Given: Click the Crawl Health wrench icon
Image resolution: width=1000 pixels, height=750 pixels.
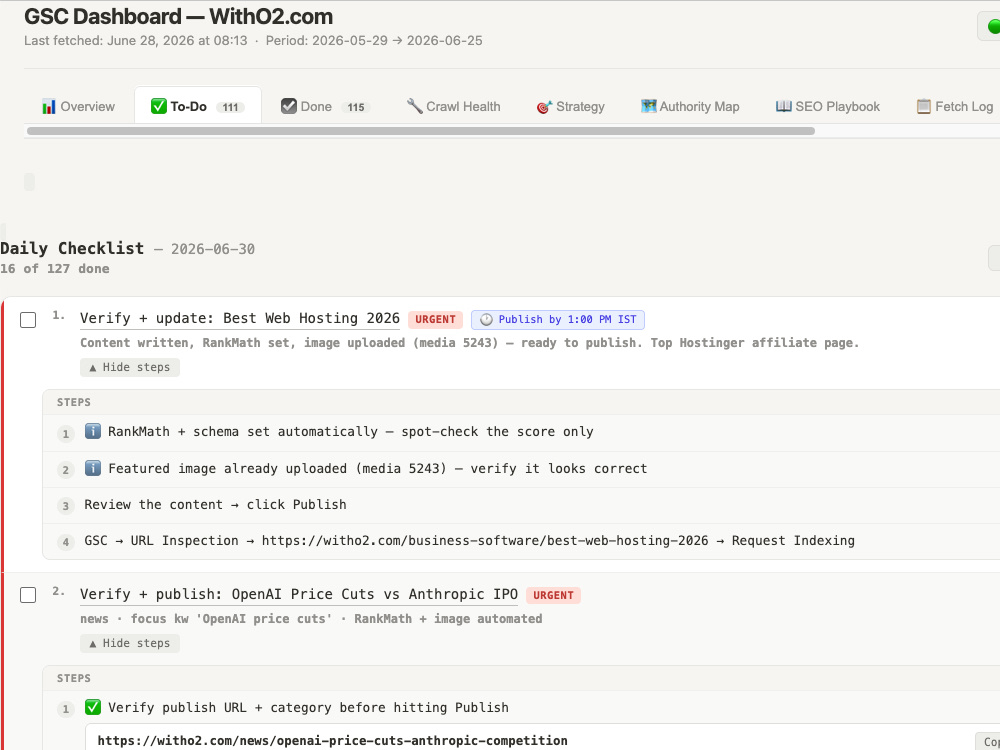Looking at the screenshot, I should [x=415, y=106].
